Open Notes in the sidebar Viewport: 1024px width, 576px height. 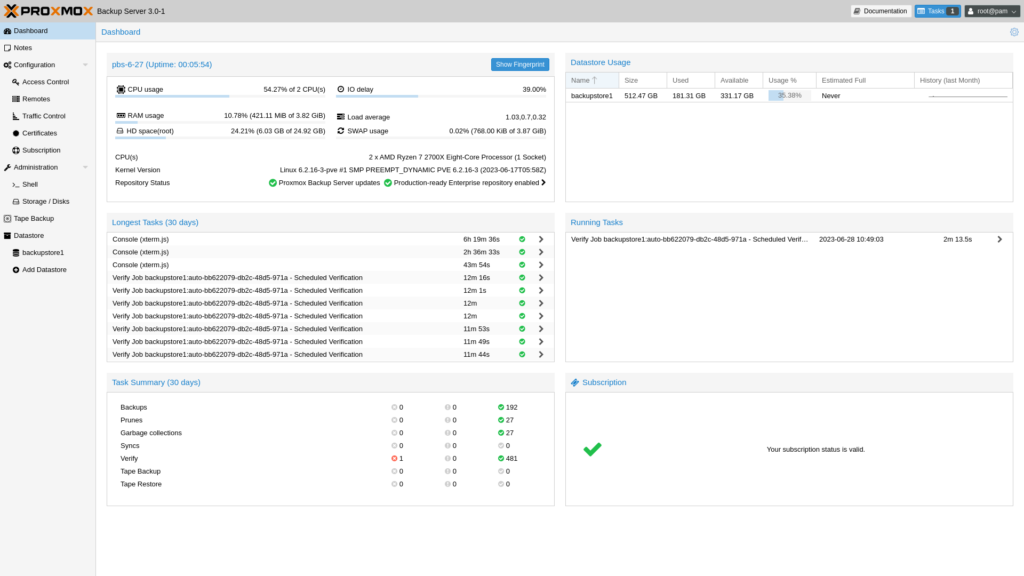point(23,48)
